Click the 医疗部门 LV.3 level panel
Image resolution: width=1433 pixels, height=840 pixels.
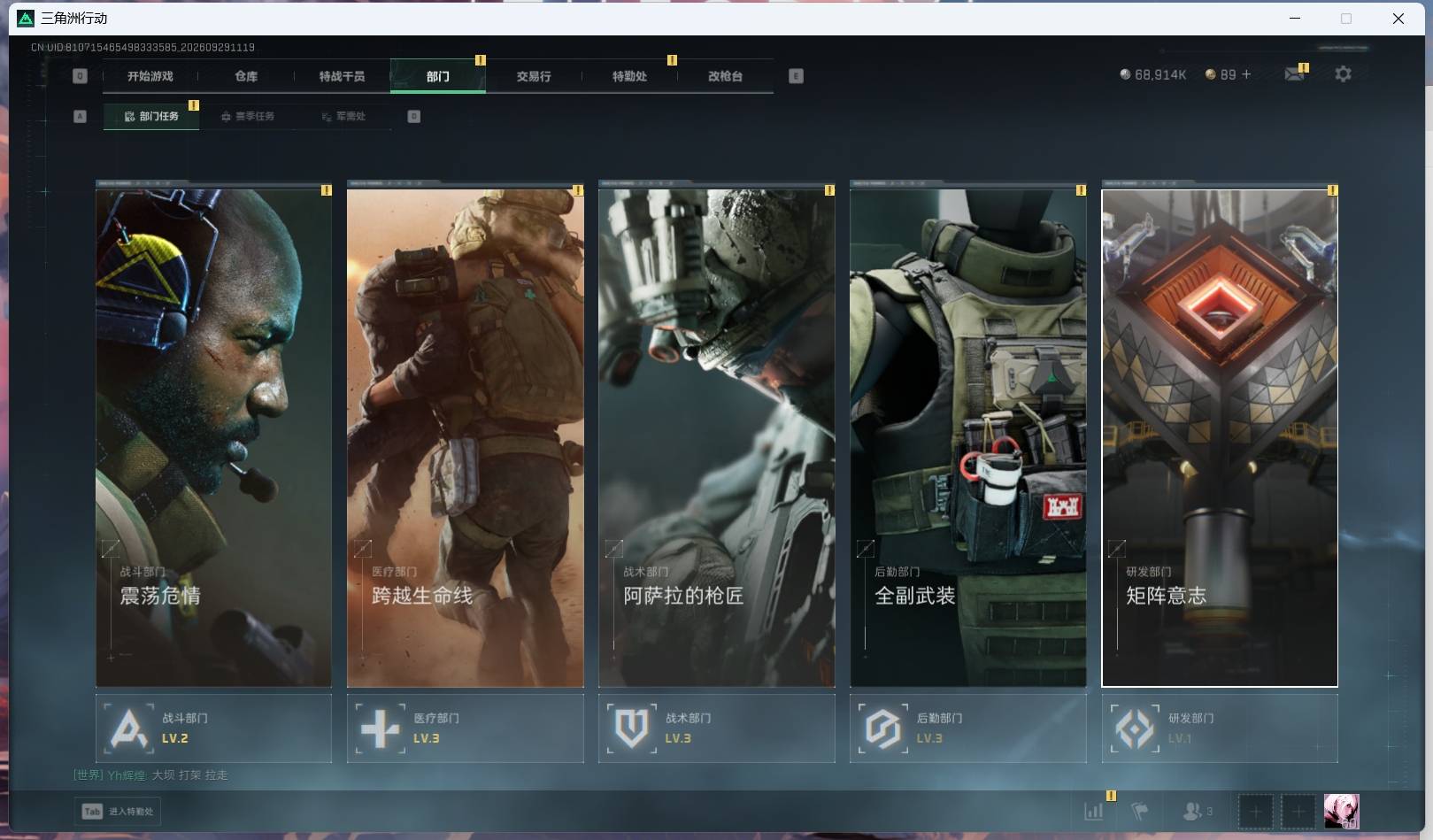[466, 728]
